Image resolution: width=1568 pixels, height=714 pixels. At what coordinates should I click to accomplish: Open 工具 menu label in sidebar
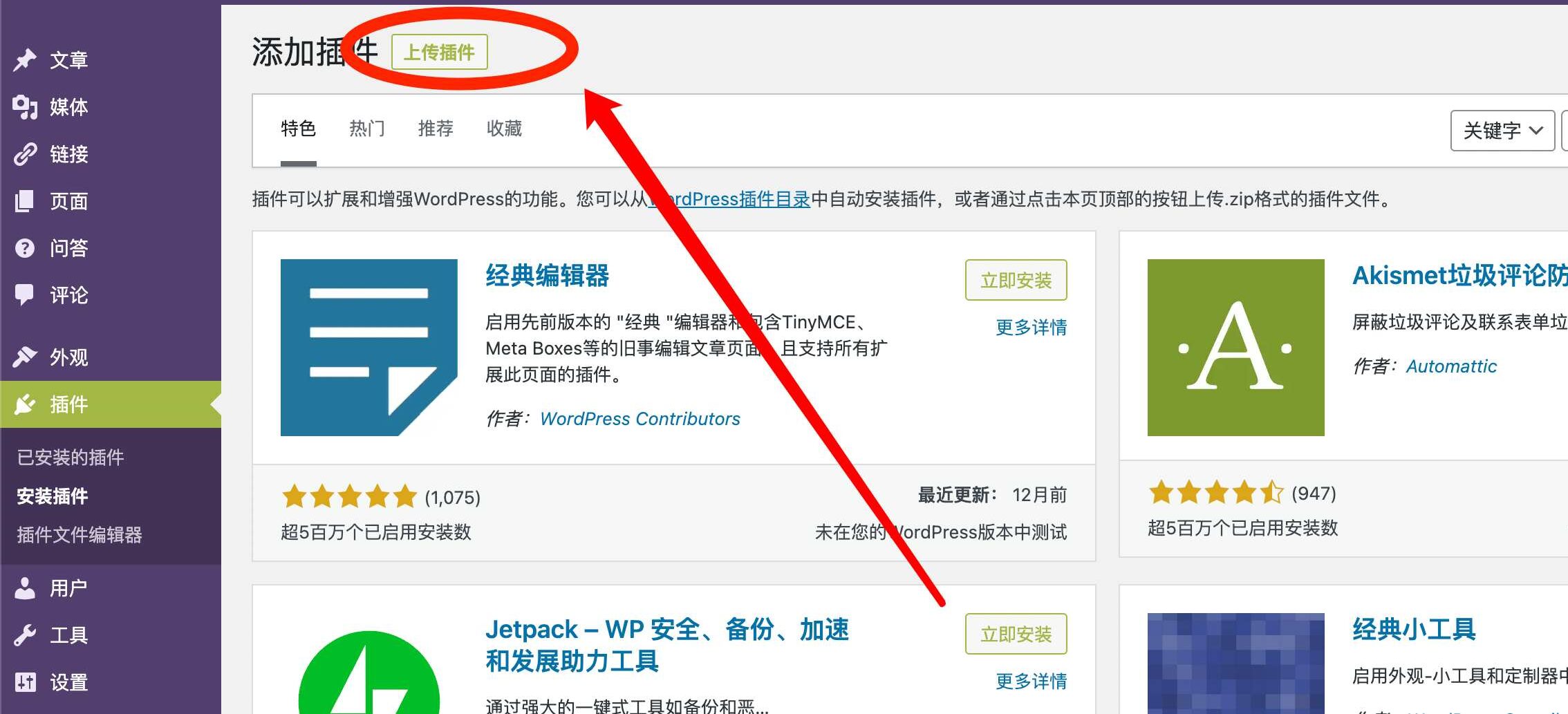tap(68, 635)
